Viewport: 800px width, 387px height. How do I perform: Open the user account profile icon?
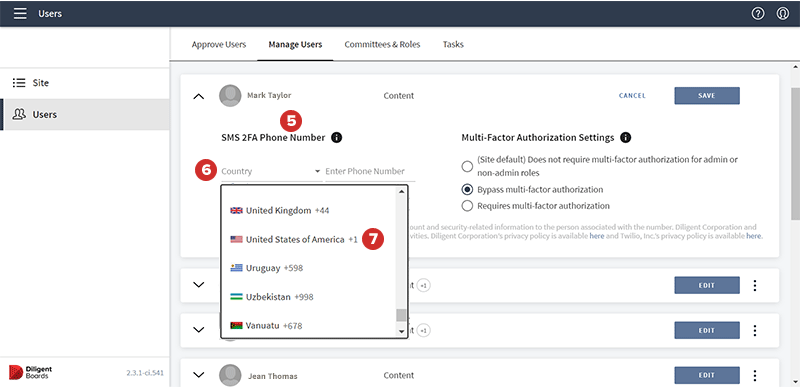tap(783, 14)
